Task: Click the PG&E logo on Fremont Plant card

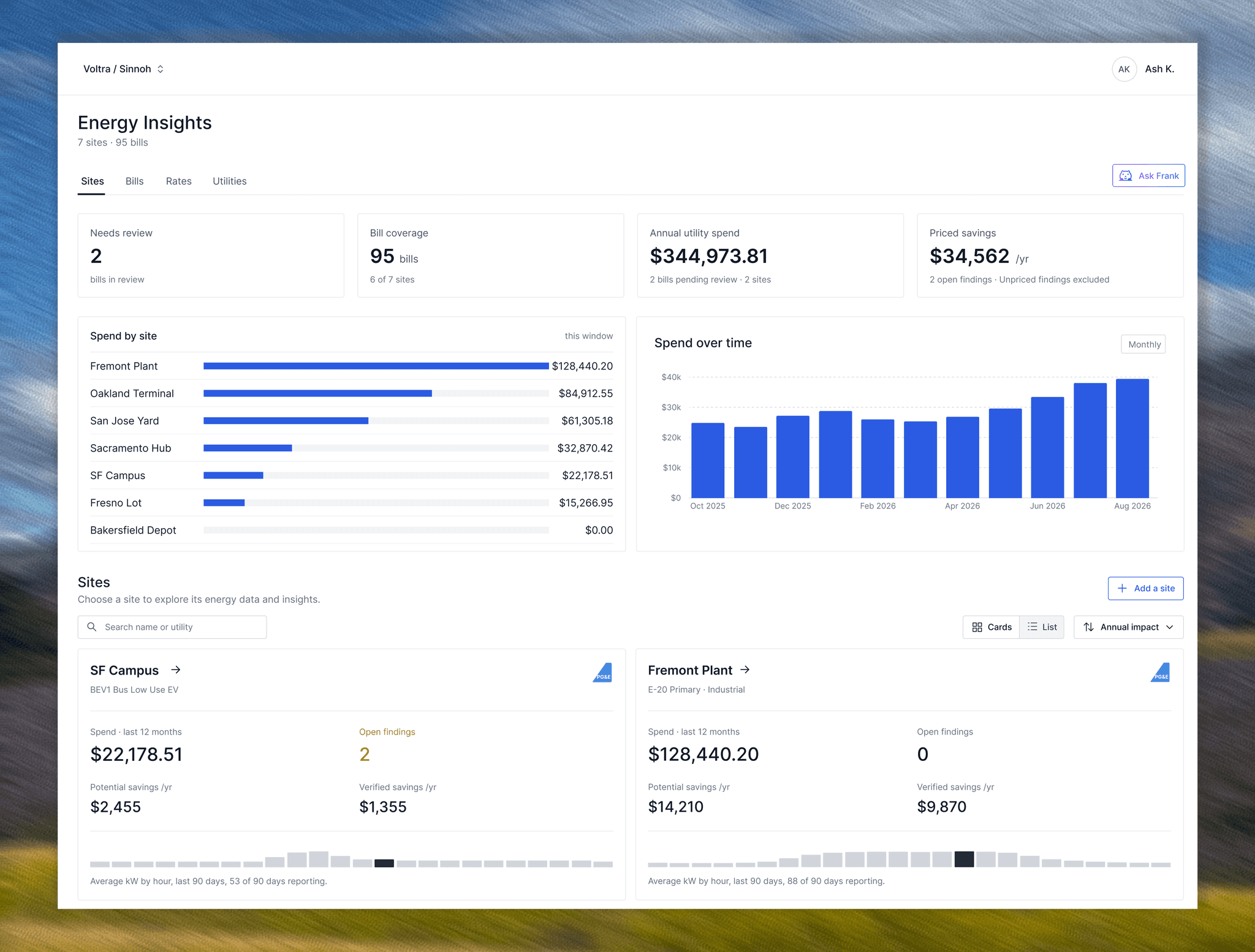Action: (x=1160, y=673)
